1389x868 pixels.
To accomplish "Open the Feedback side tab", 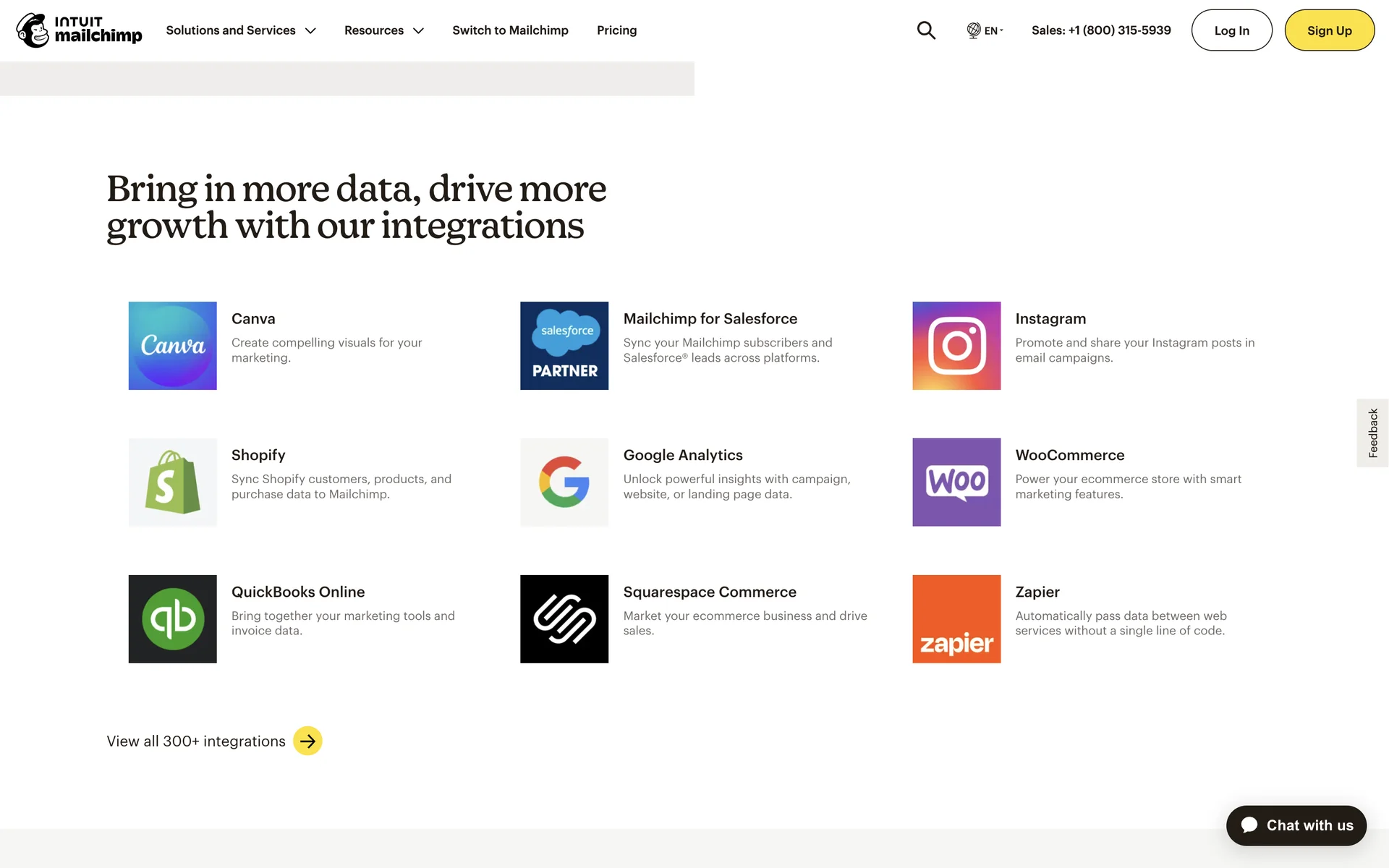I will pyautogui.click(x=1372, y=433).
